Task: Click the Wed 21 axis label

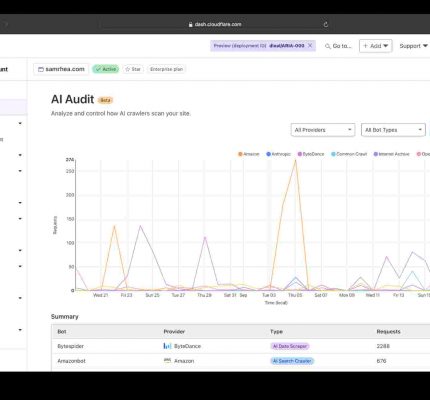Action: click(x=100, y=295)
